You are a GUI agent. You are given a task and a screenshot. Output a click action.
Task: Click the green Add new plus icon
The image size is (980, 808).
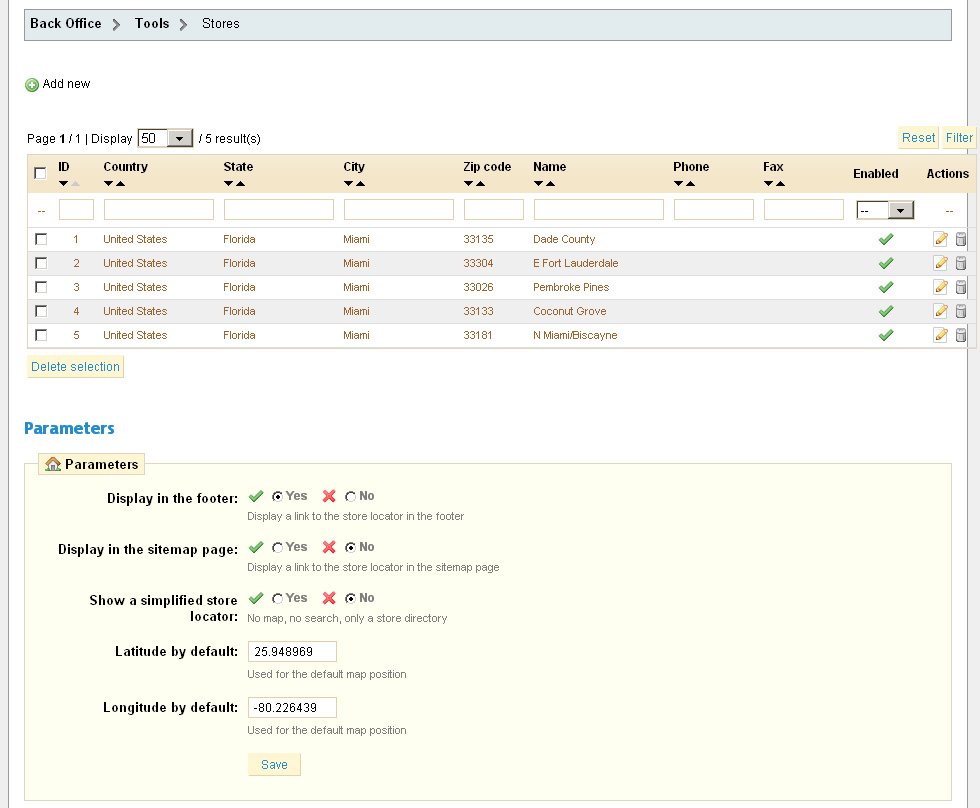(x=32, y=85)
